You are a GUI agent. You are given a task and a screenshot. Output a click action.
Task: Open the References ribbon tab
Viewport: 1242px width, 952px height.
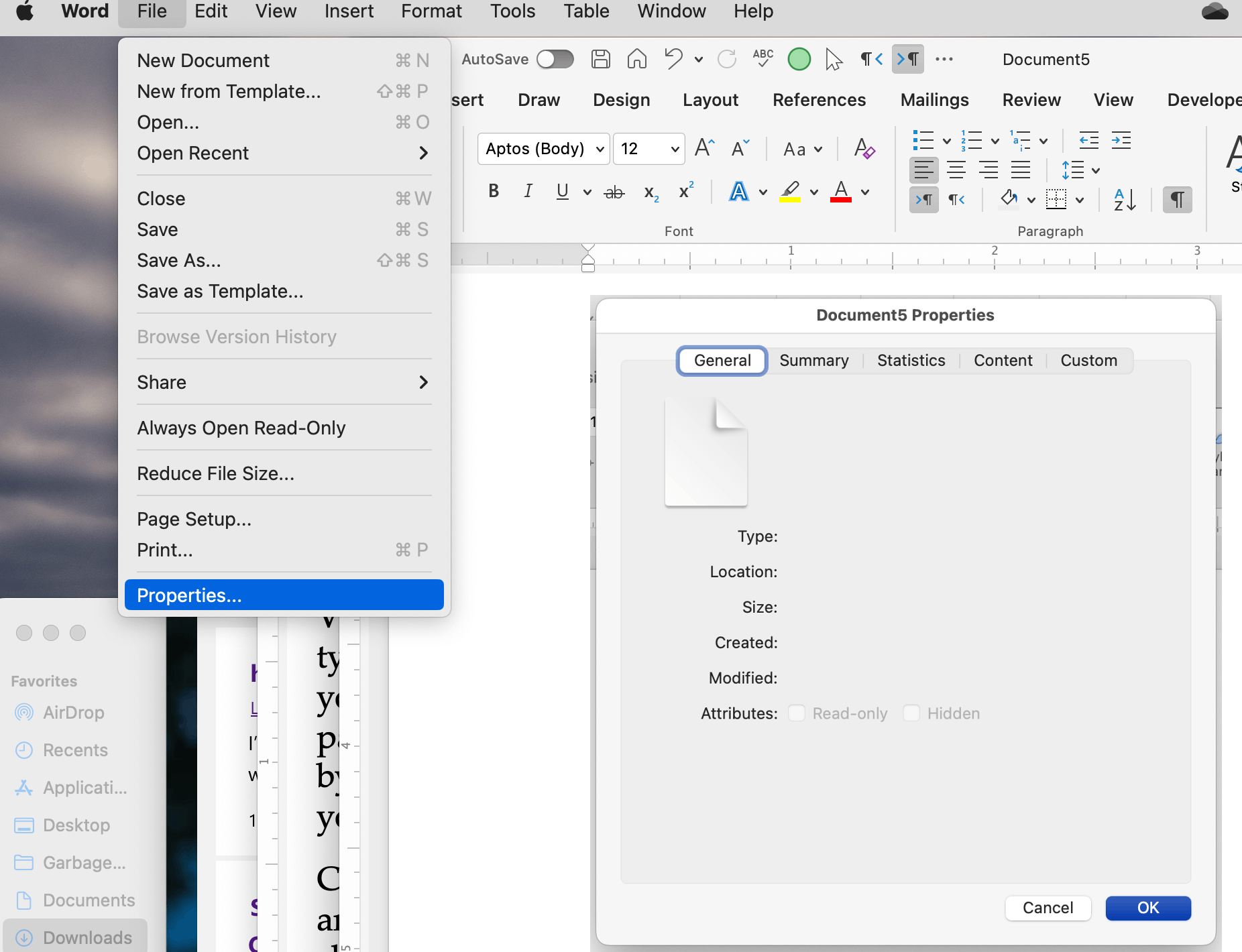[x=819, y=100]
